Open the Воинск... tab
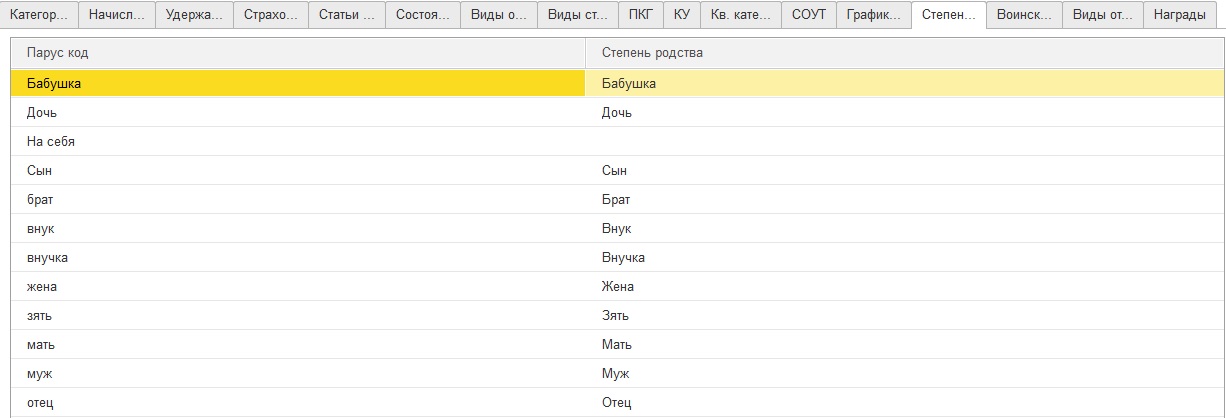The width and height of the screenshot is (1226, 418). [x=1023, y=15]
